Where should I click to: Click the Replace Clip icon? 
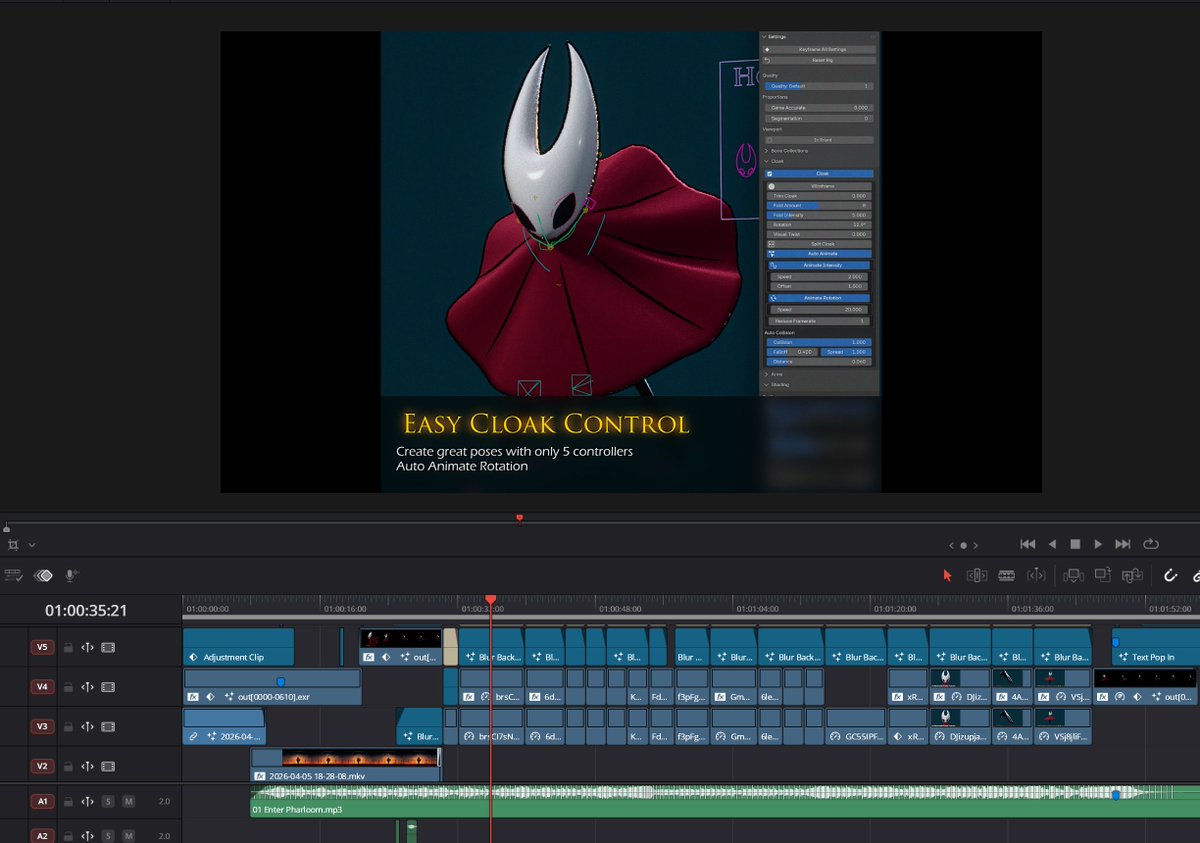coord(1132,575)
